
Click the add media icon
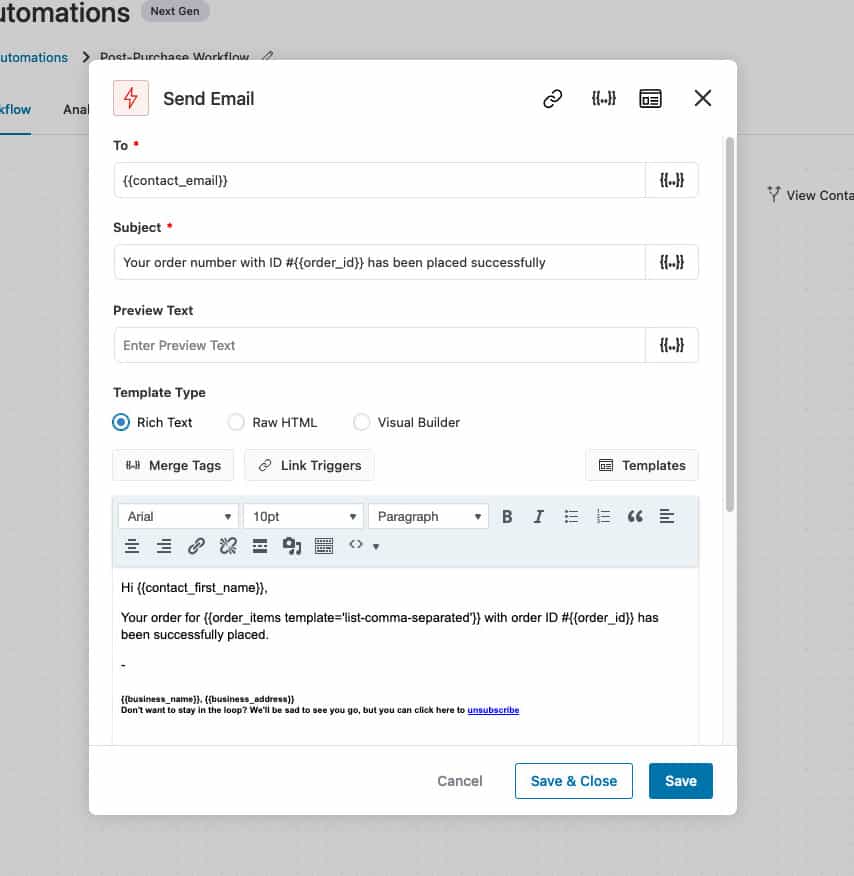click(292, 546)
